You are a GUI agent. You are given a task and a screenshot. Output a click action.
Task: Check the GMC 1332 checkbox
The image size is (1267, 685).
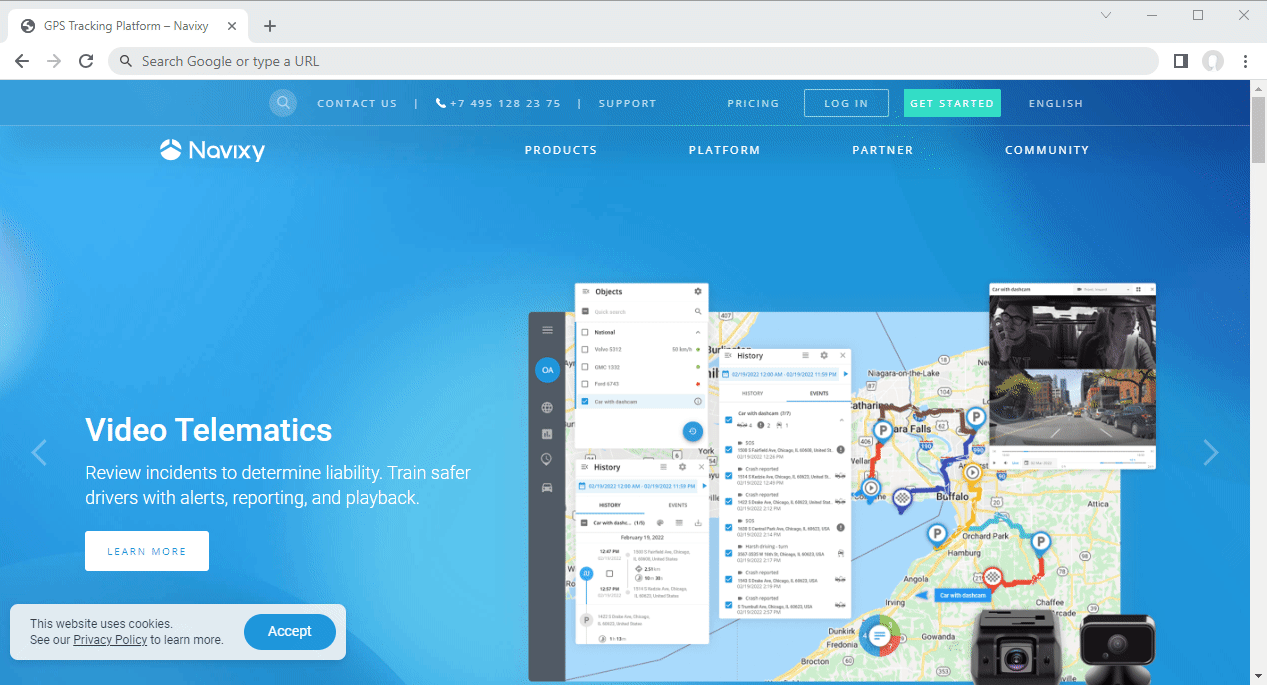[x=585, y=367]
